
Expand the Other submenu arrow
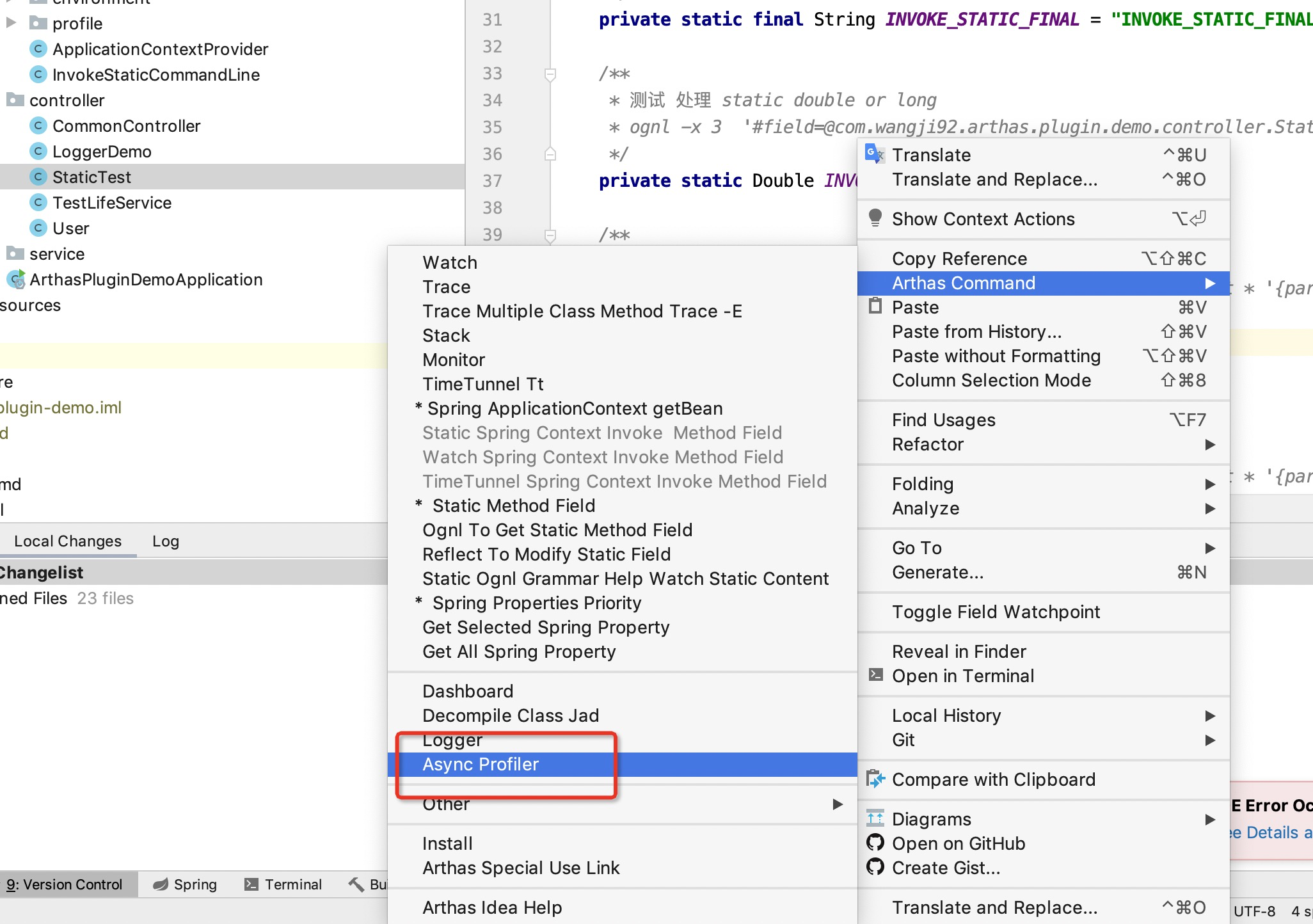tap(837, 804)
